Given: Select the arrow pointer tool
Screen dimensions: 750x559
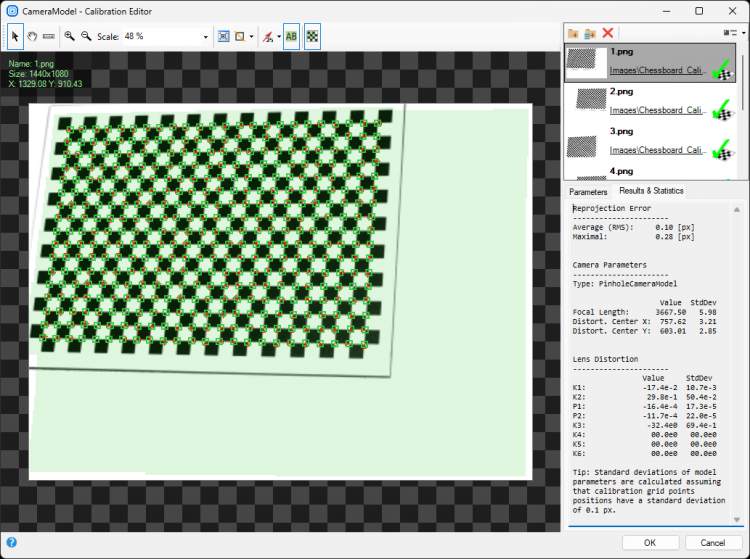Looking at the screenshot, I should click(16, 36).
